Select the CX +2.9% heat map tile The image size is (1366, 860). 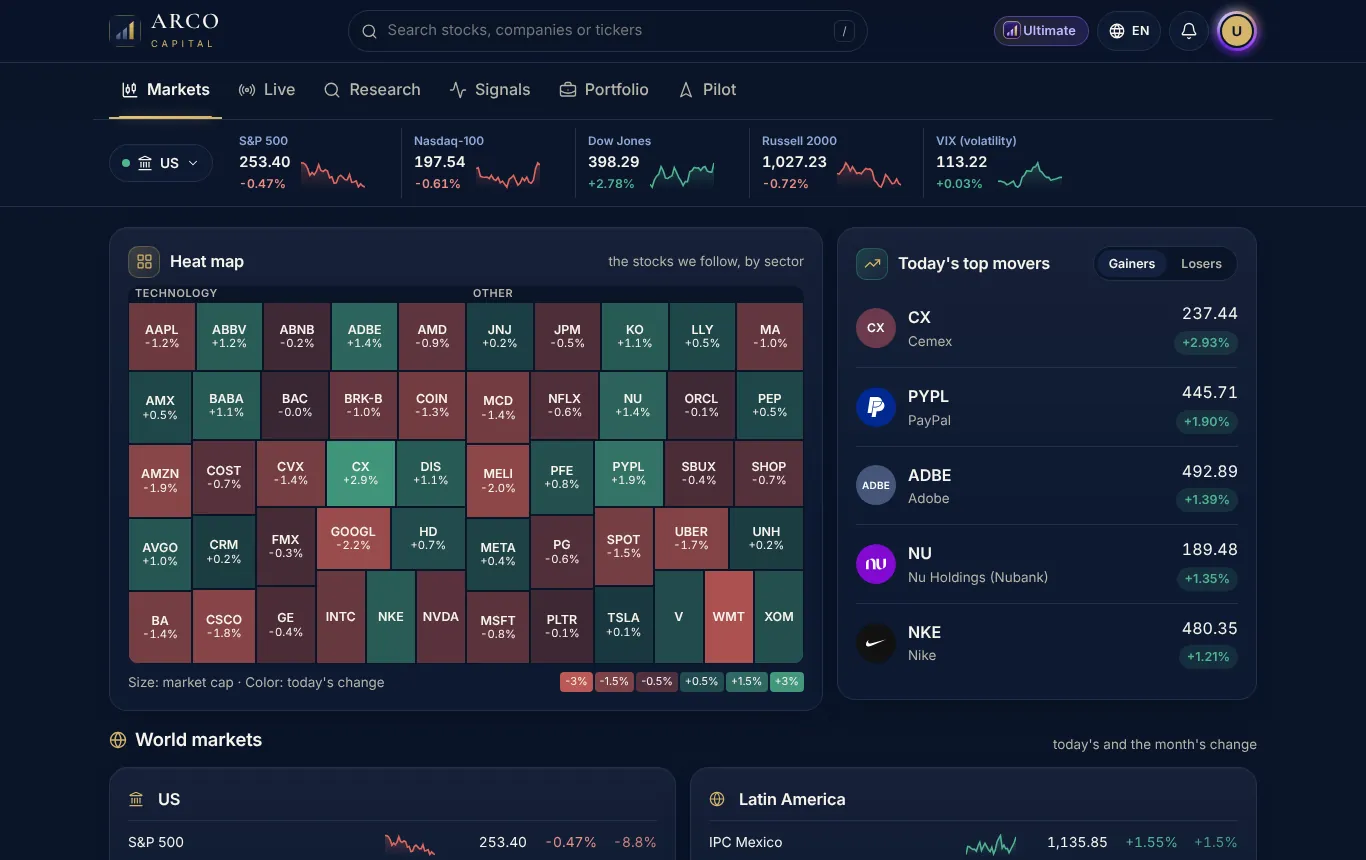(361, 473)
